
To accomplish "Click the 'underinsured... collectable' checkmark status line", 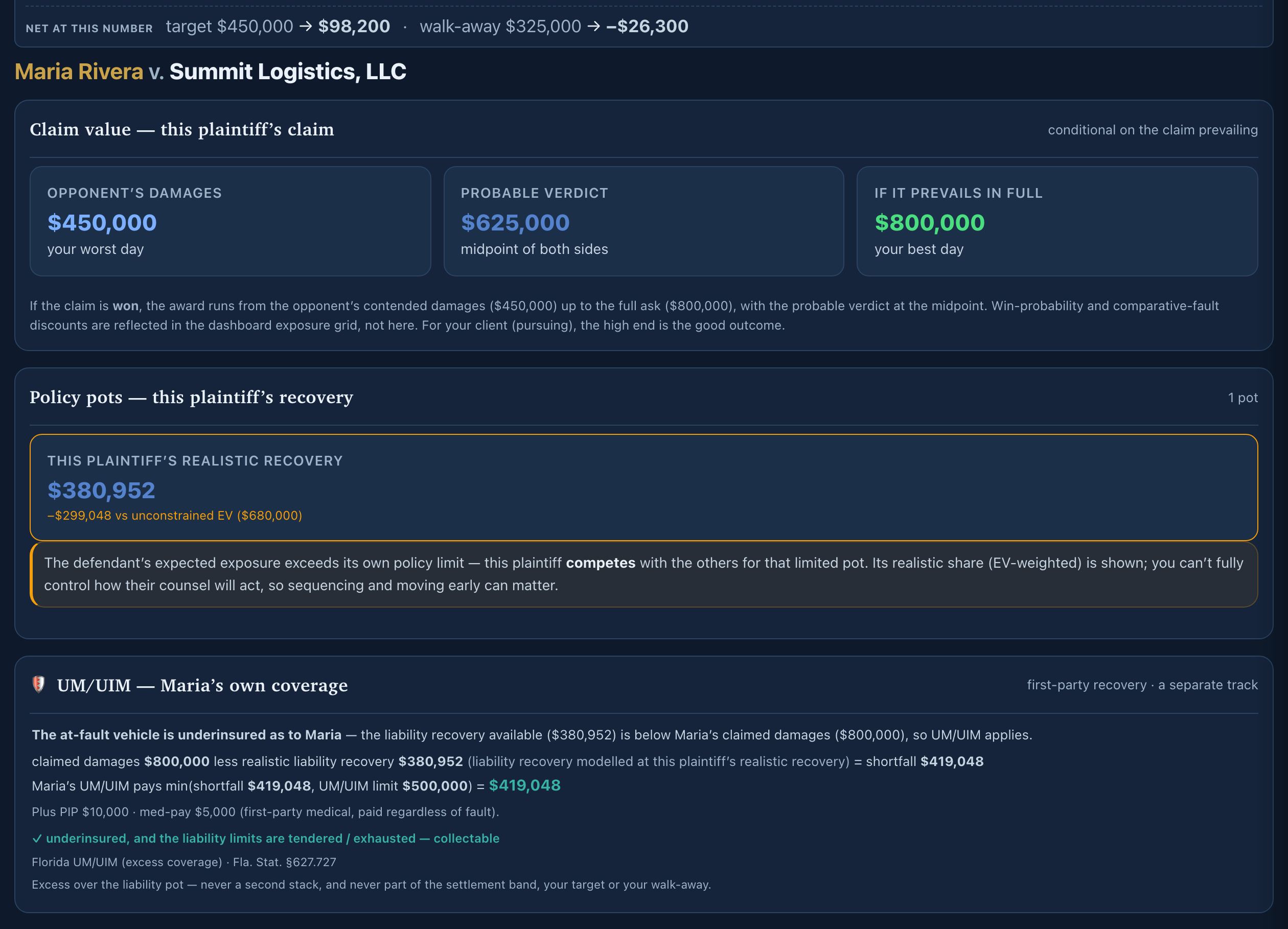I will [x=266, y=838].
